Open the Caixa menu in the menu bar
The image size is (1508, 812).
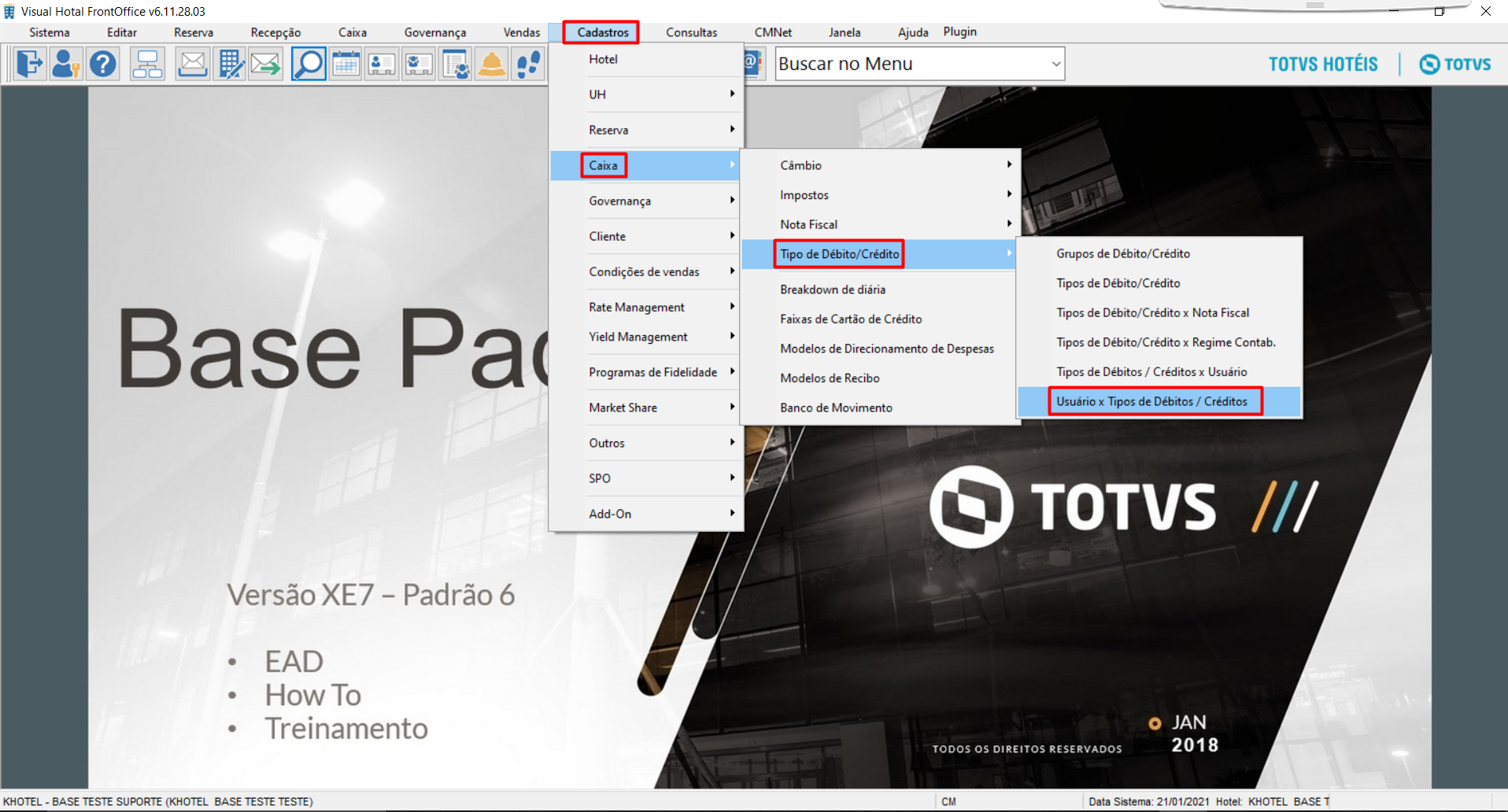click(x=353, y=32)
